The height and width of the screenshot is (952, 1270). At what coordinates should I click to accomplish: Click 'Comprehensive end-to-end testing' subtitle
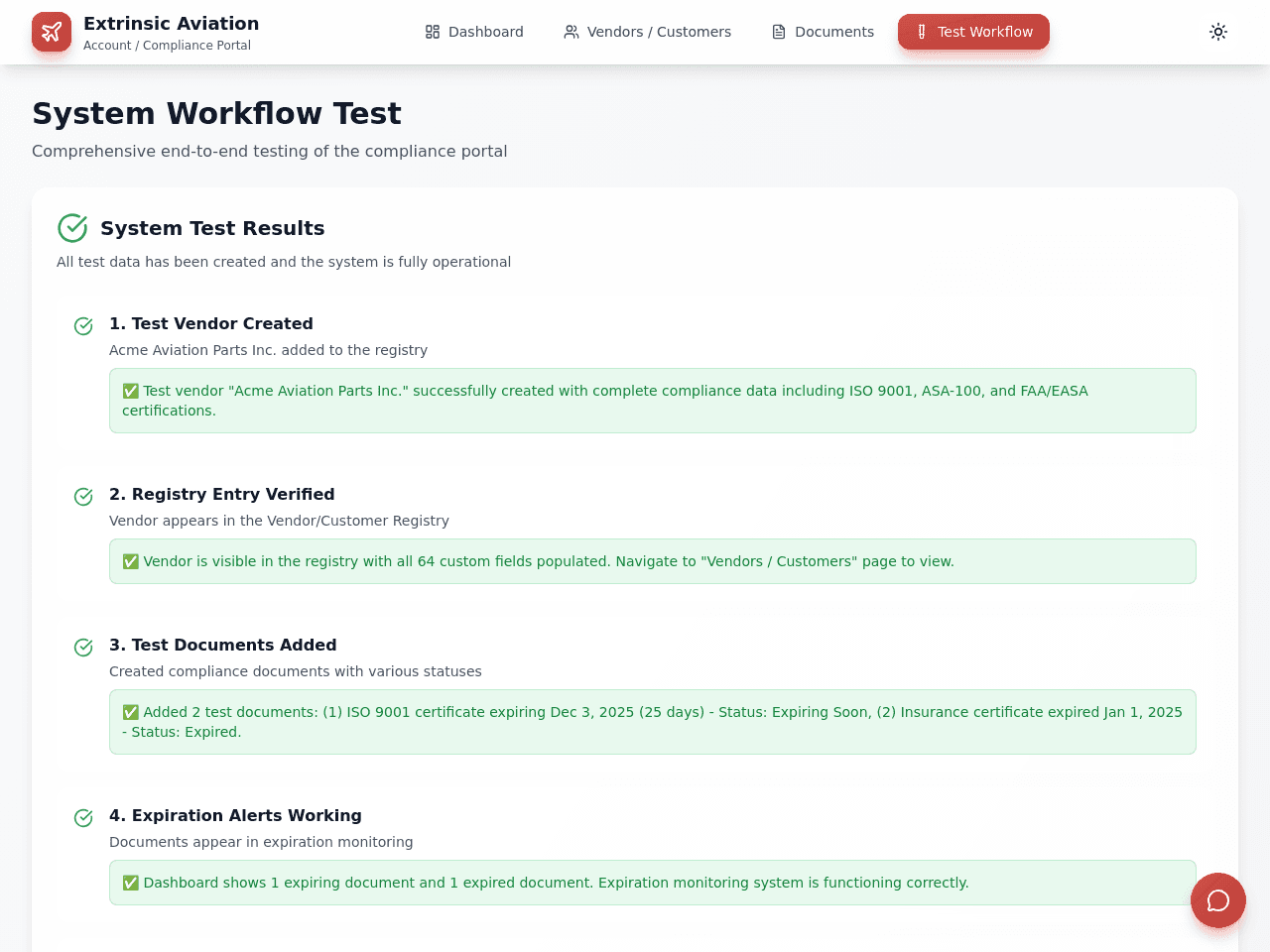[270, 151]
